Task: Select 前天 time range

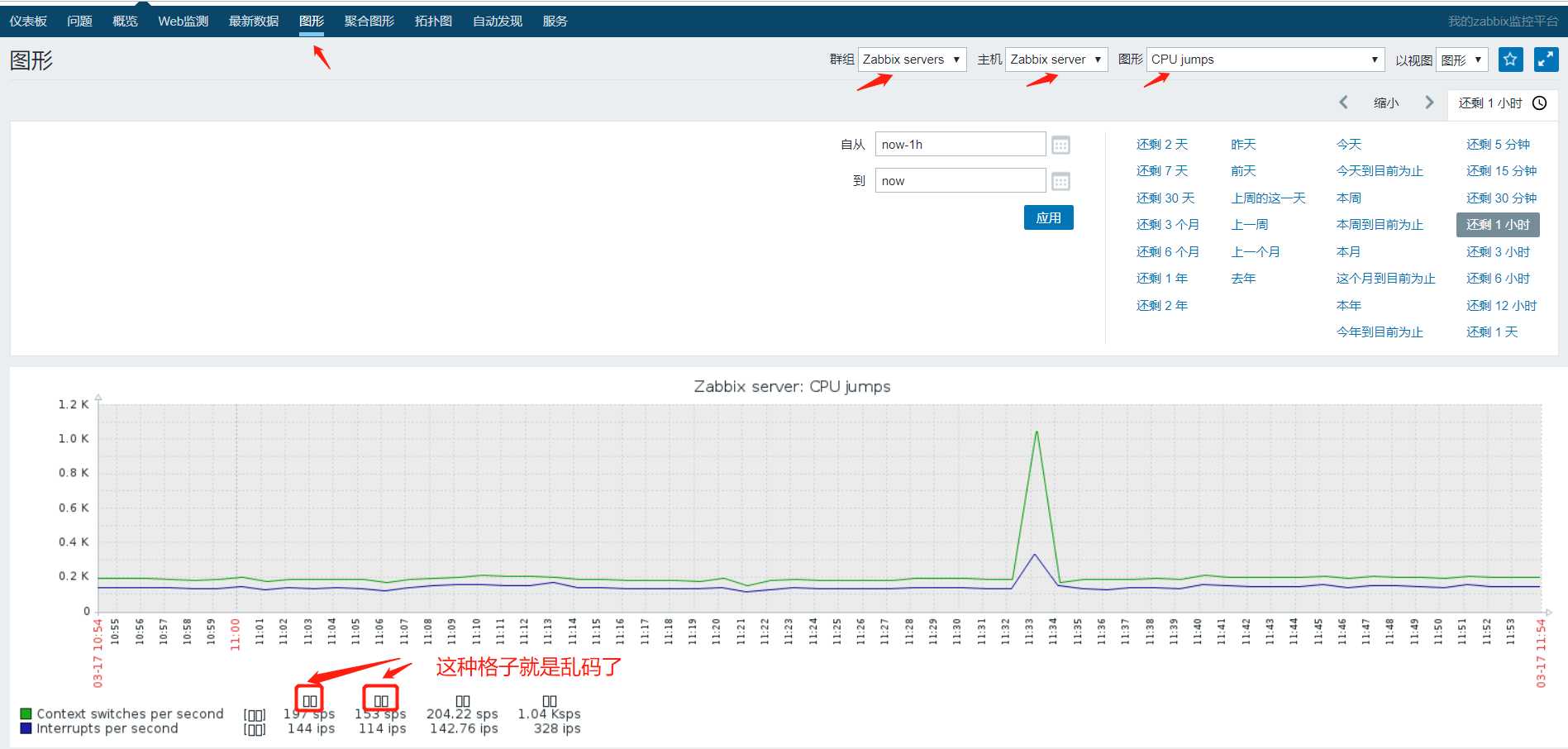Action: click(x=1243, y=170)
